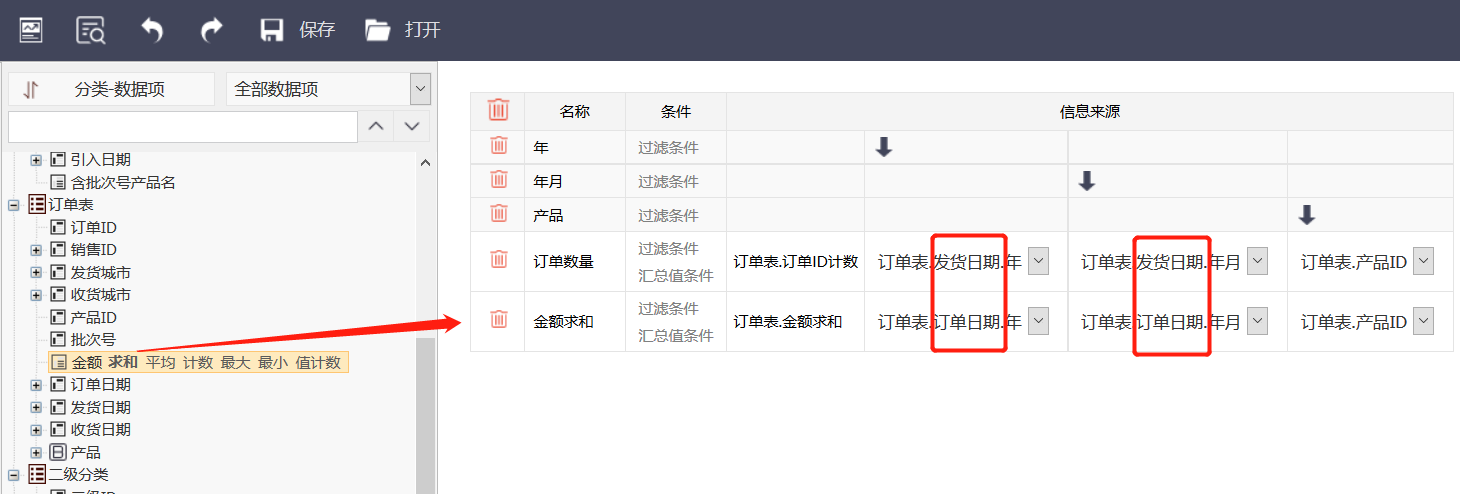Open 过滤条件 for the 年 row

668,147
